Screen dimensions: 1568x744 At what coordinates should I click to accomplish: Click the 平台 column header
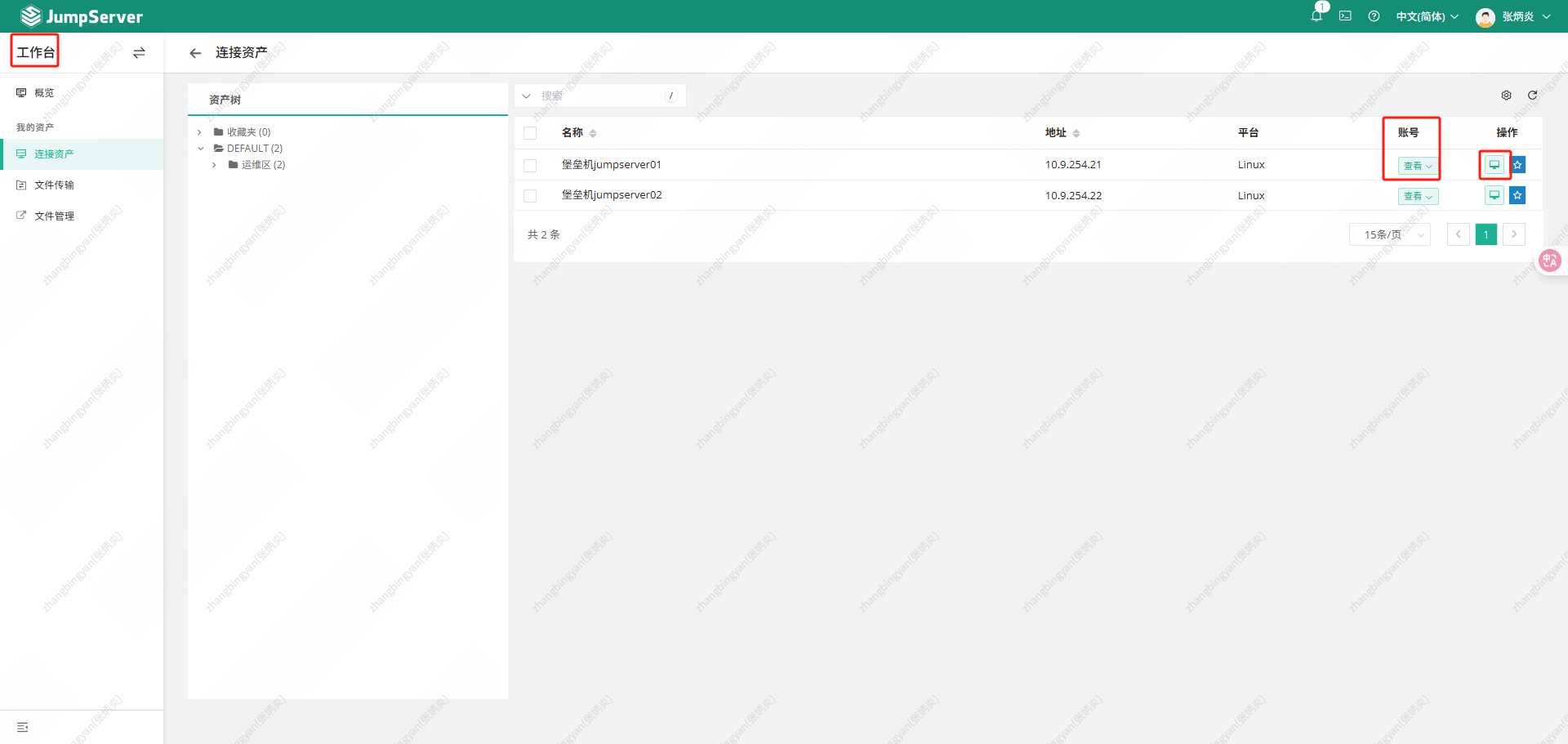pos(1248,133)
